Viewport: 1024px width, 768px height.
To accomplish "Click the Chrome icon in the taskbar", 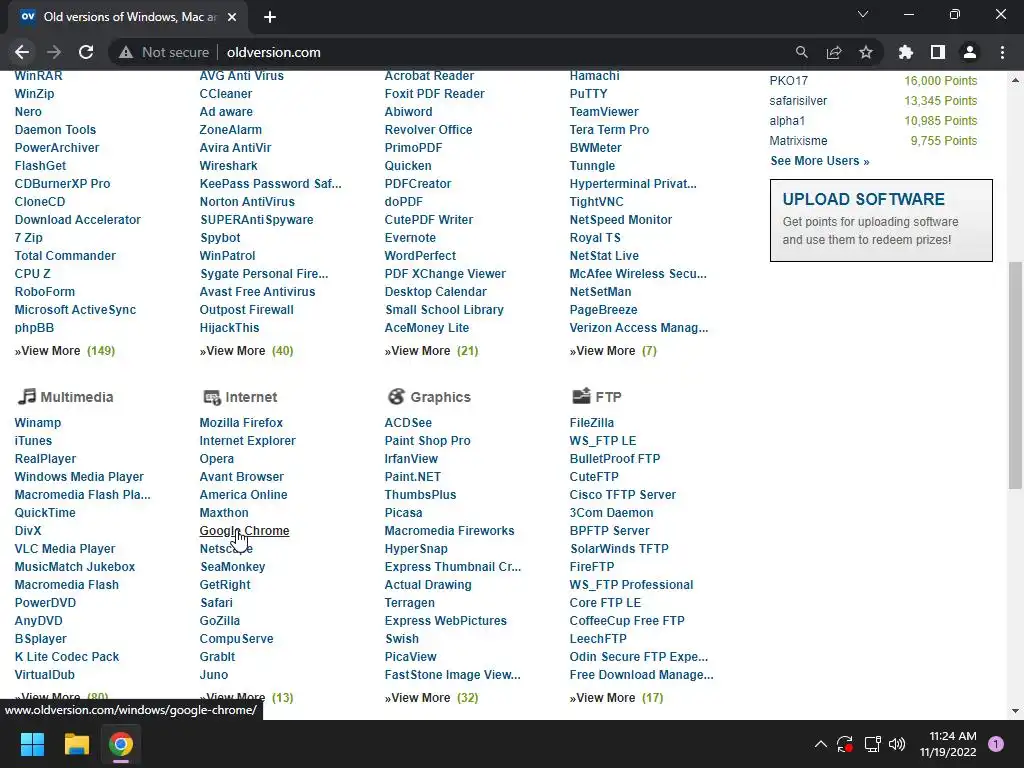I will [x=121, y=744].
